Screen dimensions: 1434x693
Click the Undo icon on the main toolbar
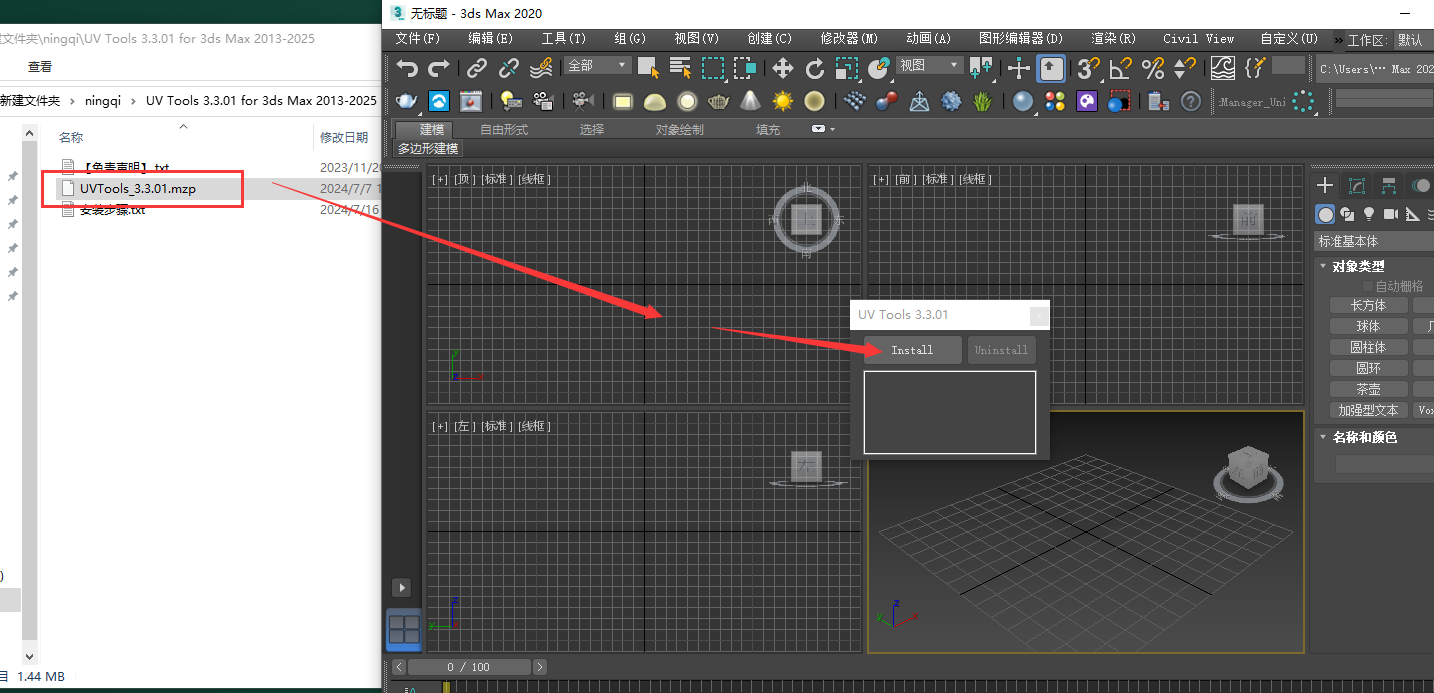coord(407,68)
